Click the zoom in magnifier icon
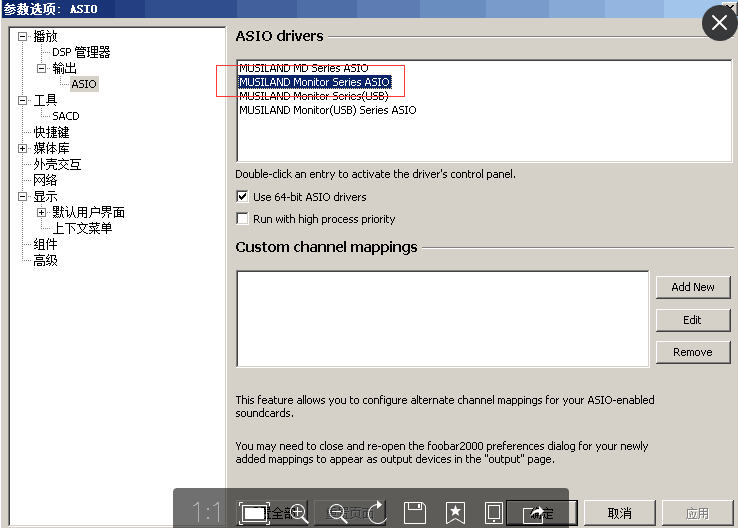The image size is (738, 528). click(x=298, y=513)
